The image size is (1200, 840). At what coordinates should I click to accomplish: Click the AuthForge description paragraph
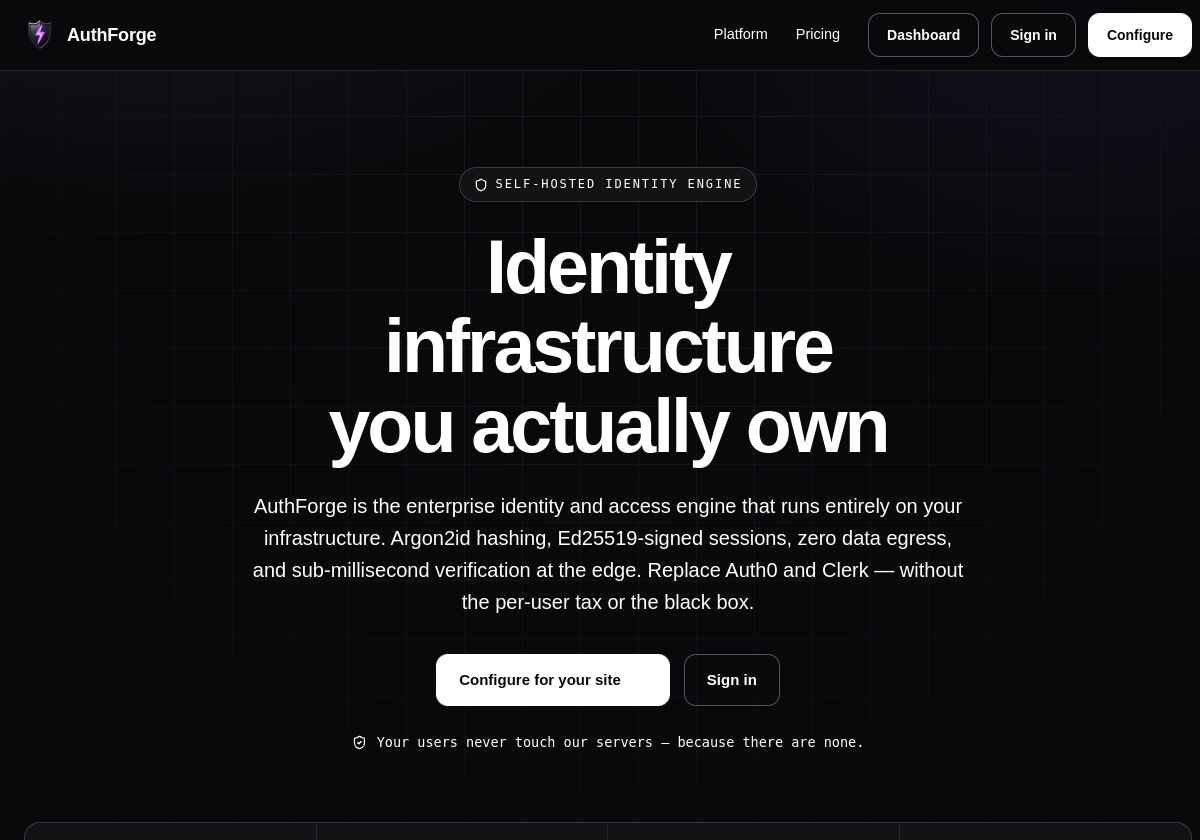608,554
